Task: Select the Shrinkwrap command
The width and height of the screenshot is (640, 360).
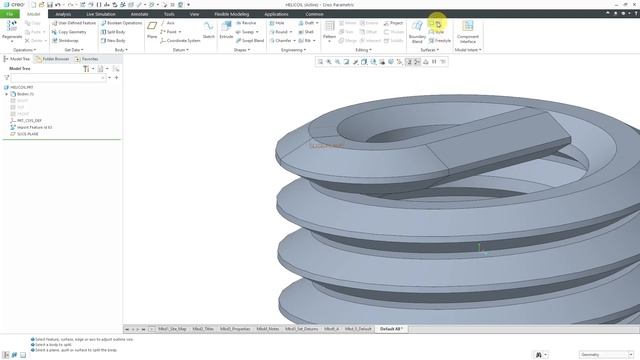Action: click(x=65, y=40)
